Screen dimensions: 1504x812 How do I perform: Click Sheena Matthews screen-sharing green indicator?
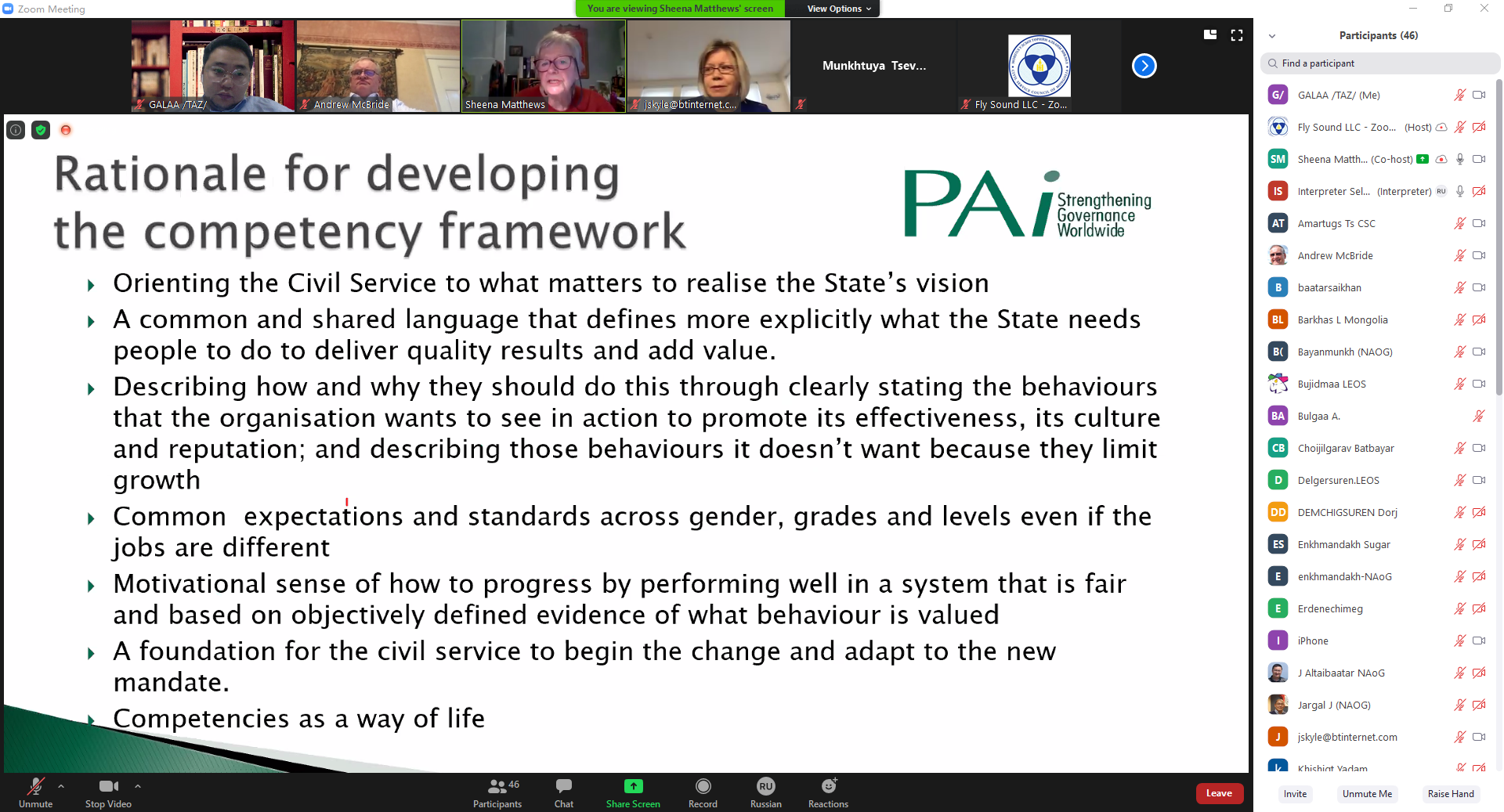pos(1423,159)
